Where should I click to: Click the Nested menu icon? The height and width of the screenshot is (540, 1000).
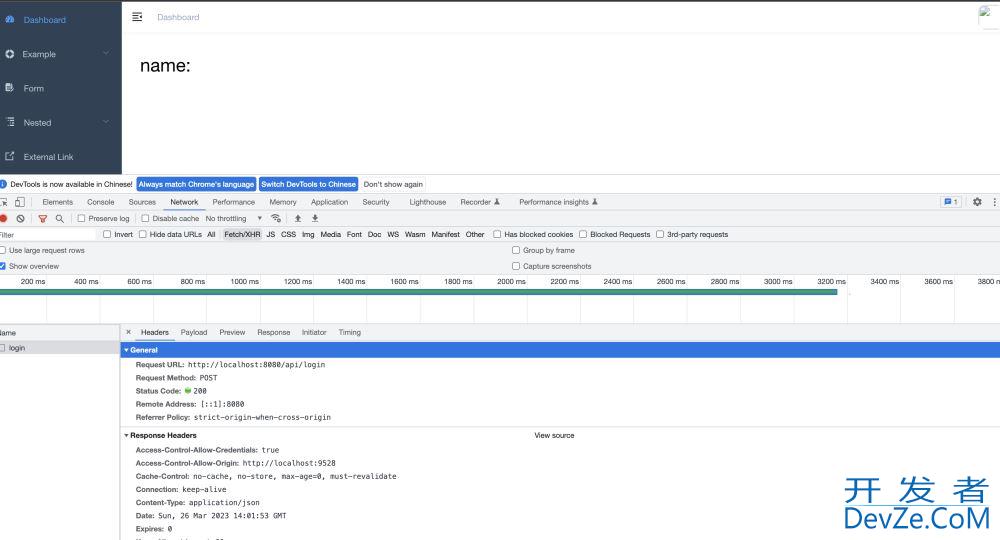pos(10,122)
